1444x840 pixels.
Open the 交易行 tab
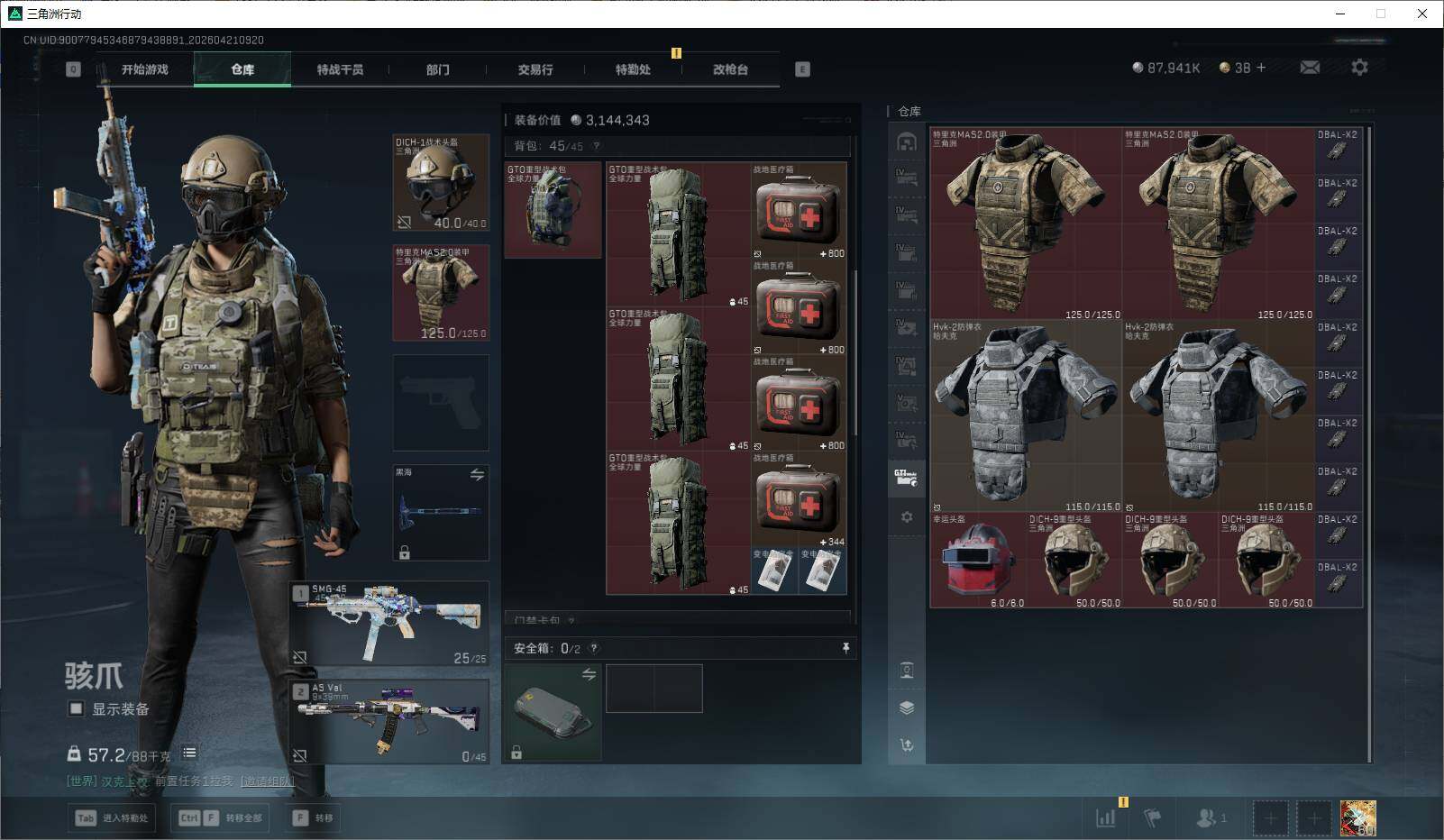tap(535, 69)
